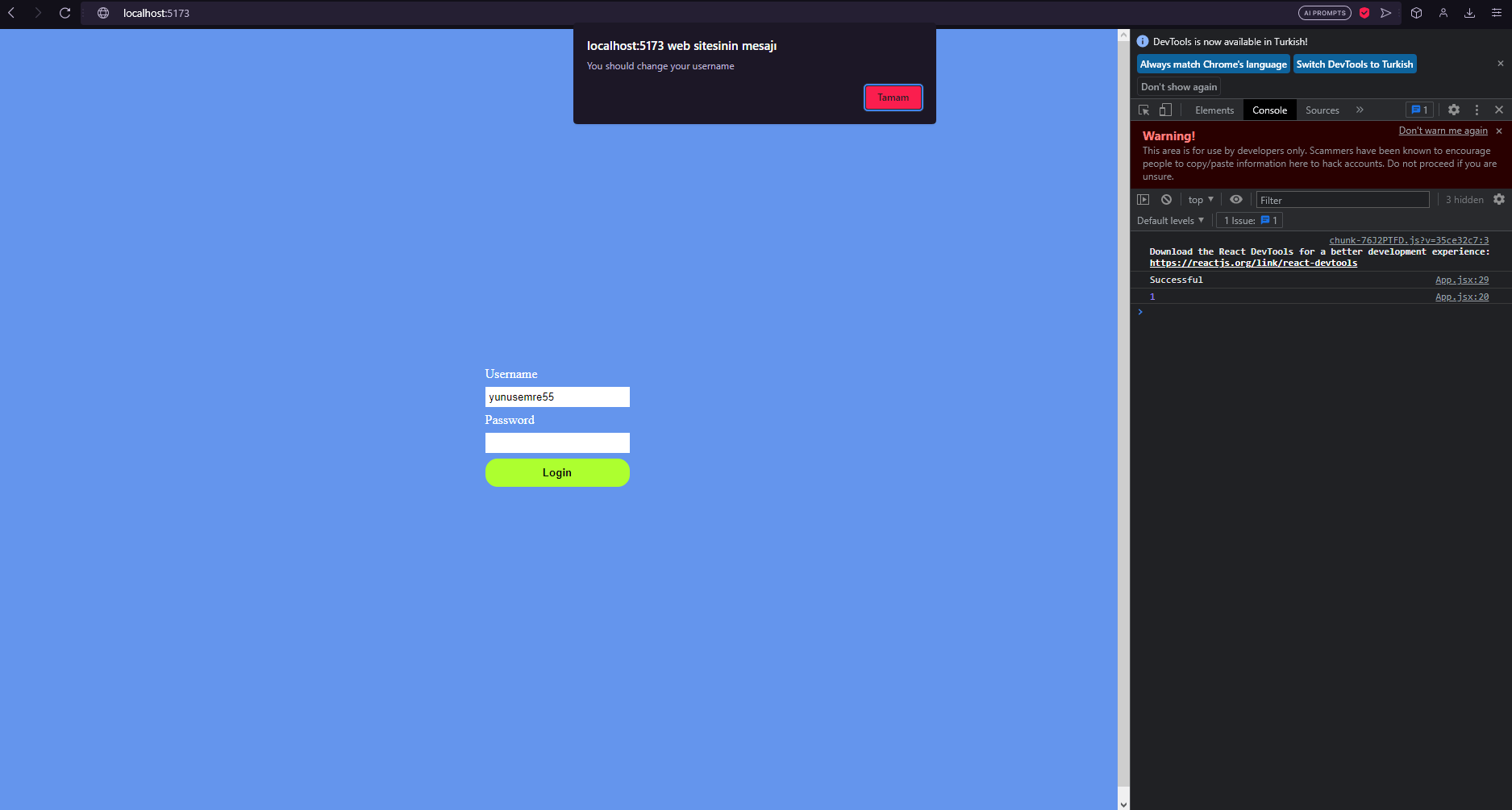Open the App.jsx:29 source link
Viewport: 1512px width, 810px height.
click(x=1462, y=280)
